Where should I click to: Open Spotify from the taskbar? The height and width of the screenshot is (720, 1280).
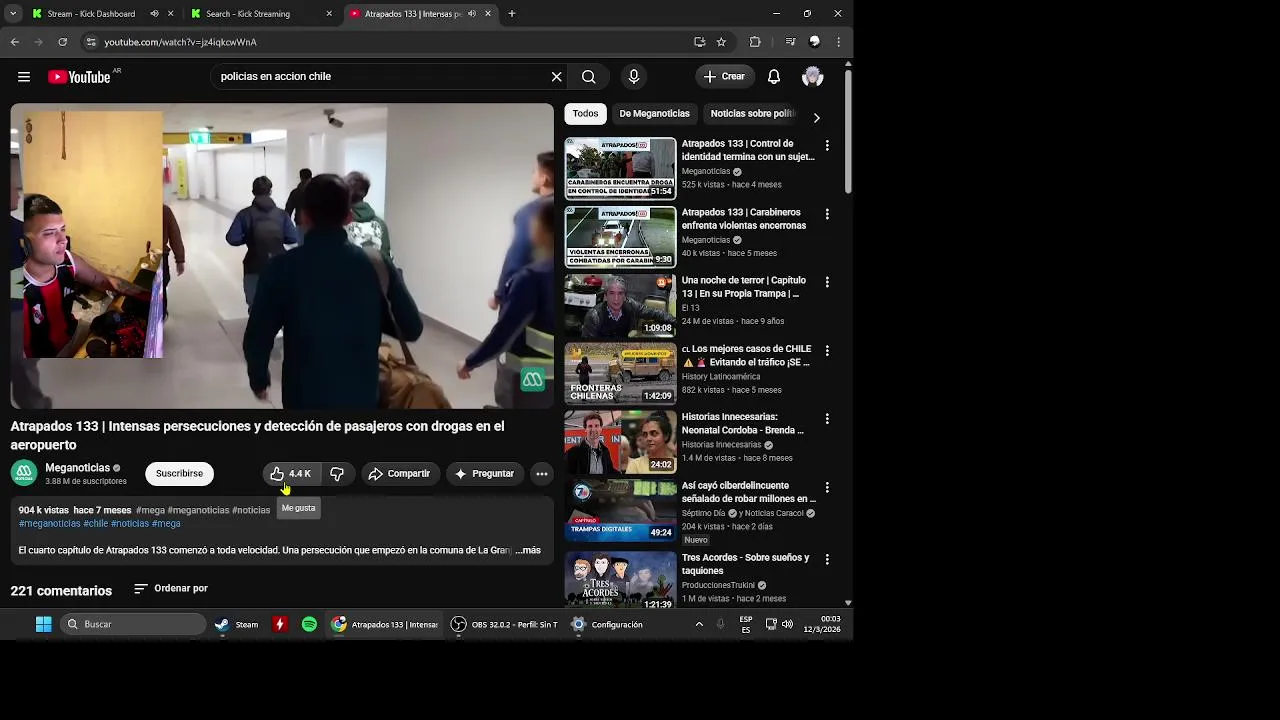coord(309,624)
